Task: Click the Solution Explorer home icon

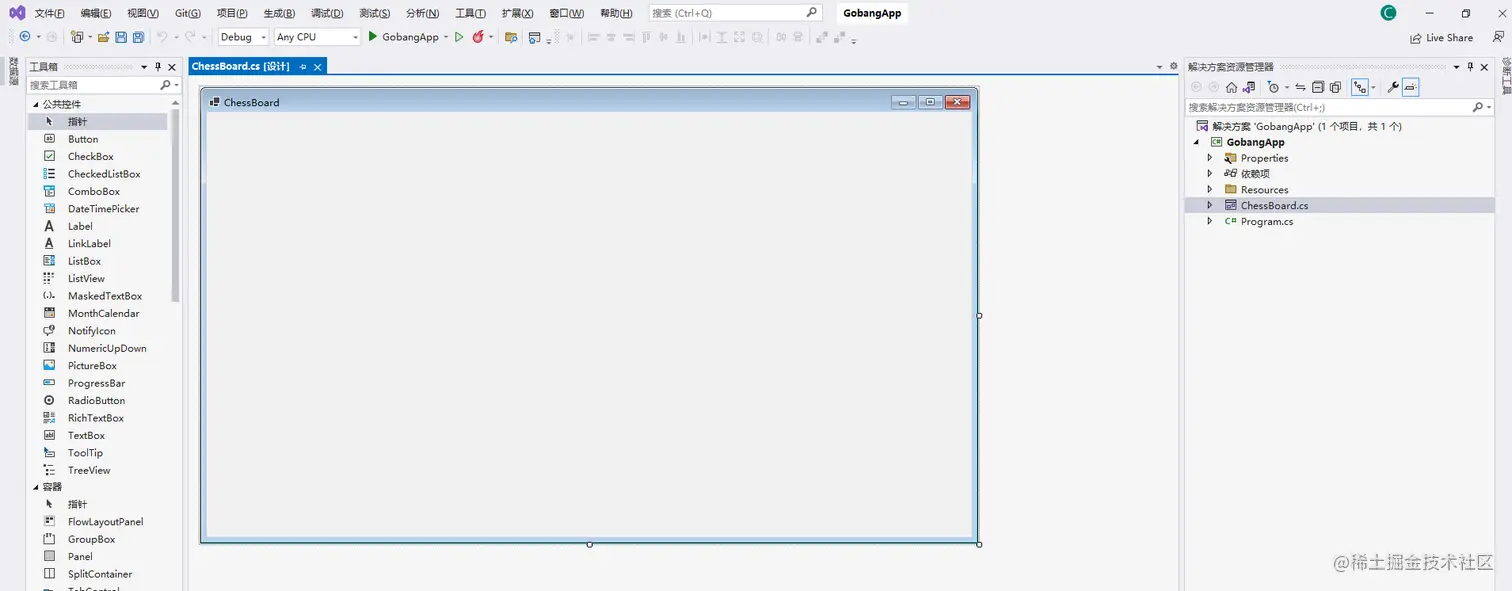Action: pyautogui.click(x=1231, y=87)
